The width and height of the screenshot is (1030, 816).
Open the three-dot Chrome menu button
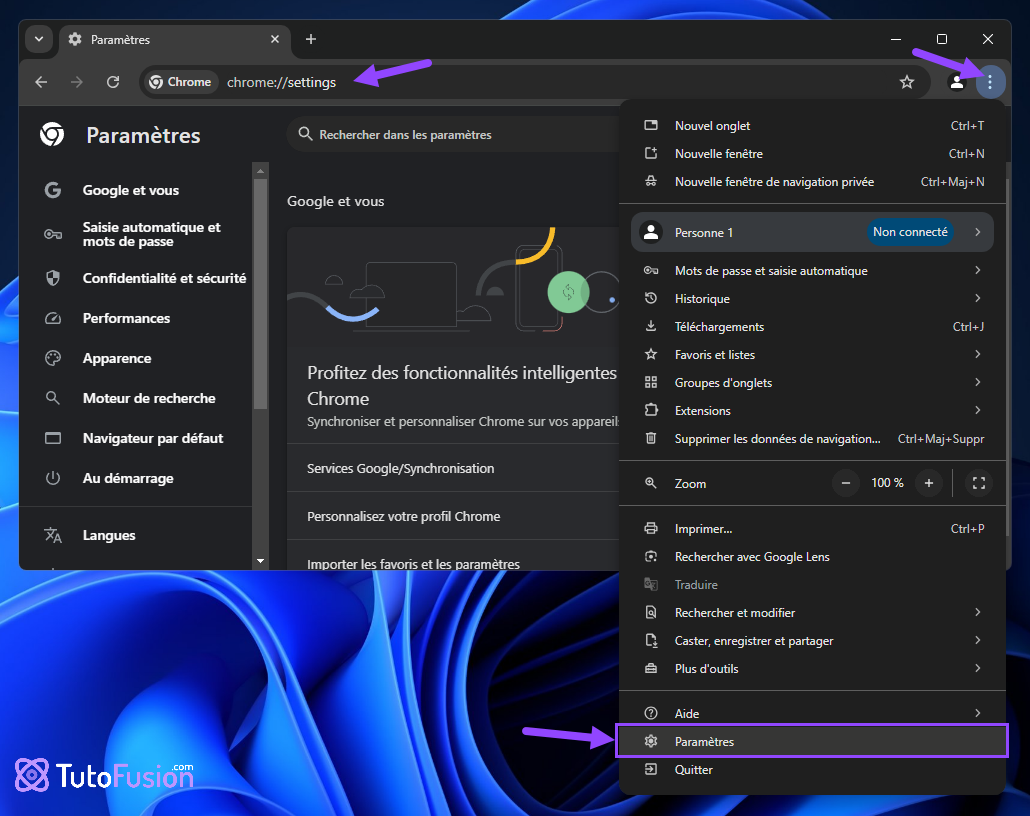(x=989, y=82)
